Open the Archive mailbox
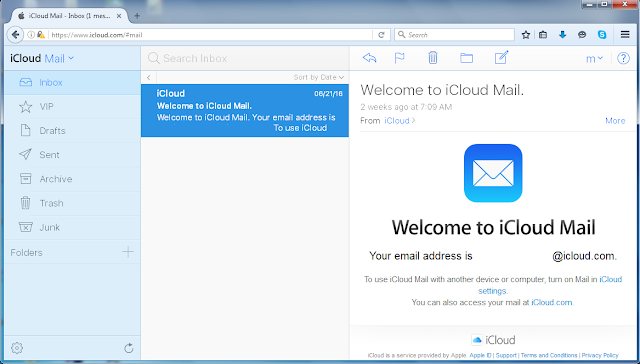 tap(72, 179)
